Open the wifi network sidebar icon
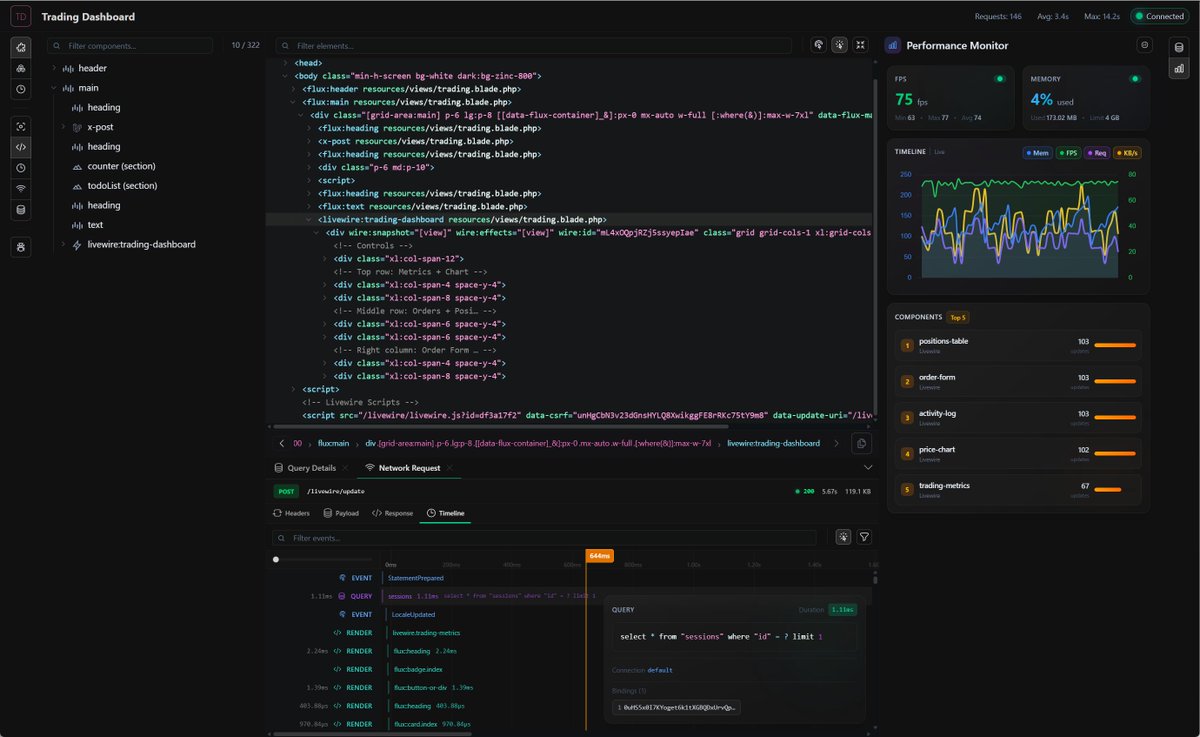The height and width of the screenshot is (737, 1200). click(21, 189)
